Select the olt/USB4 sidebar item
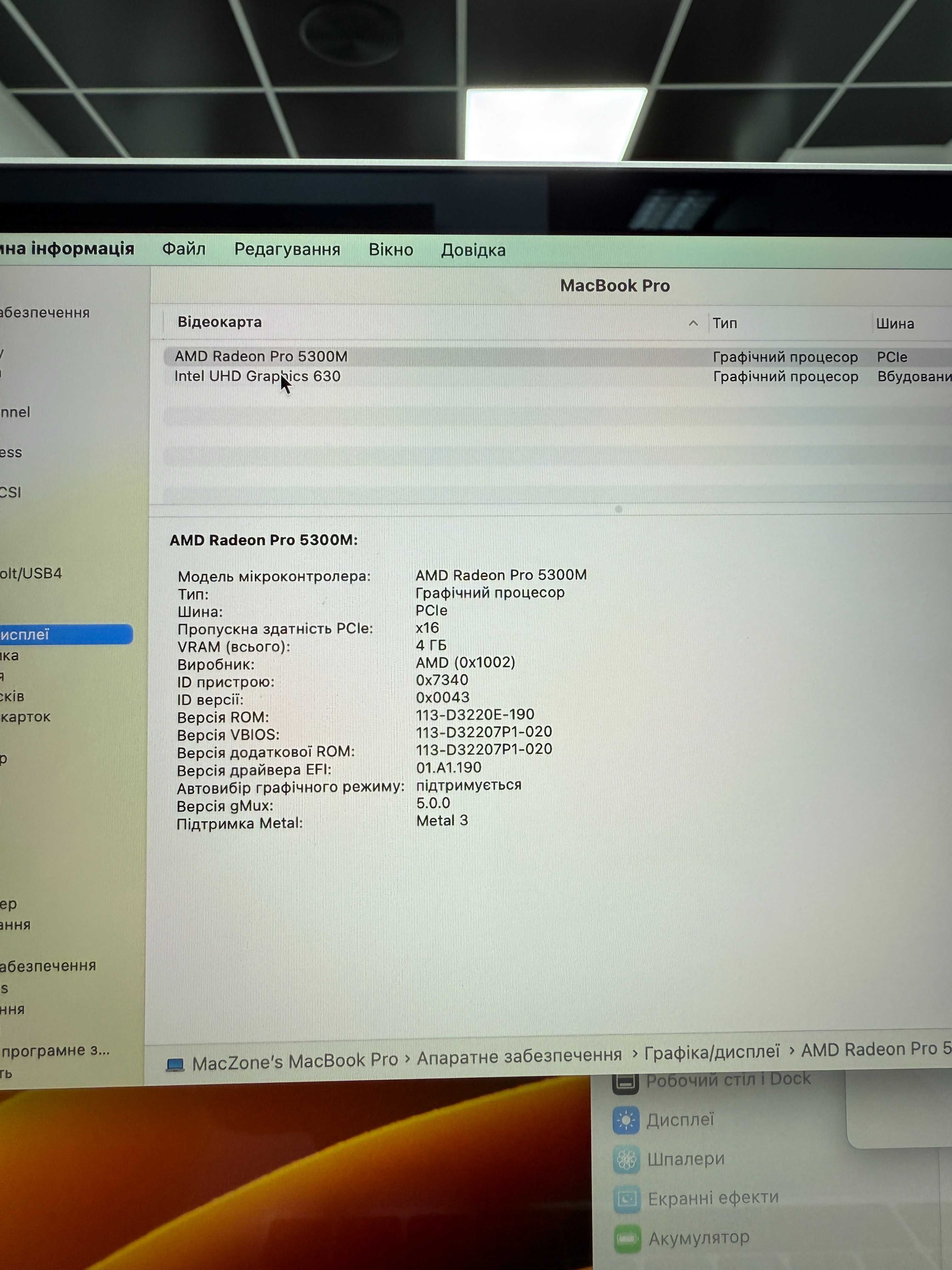The image size is (952, 1270). point(31,573)
